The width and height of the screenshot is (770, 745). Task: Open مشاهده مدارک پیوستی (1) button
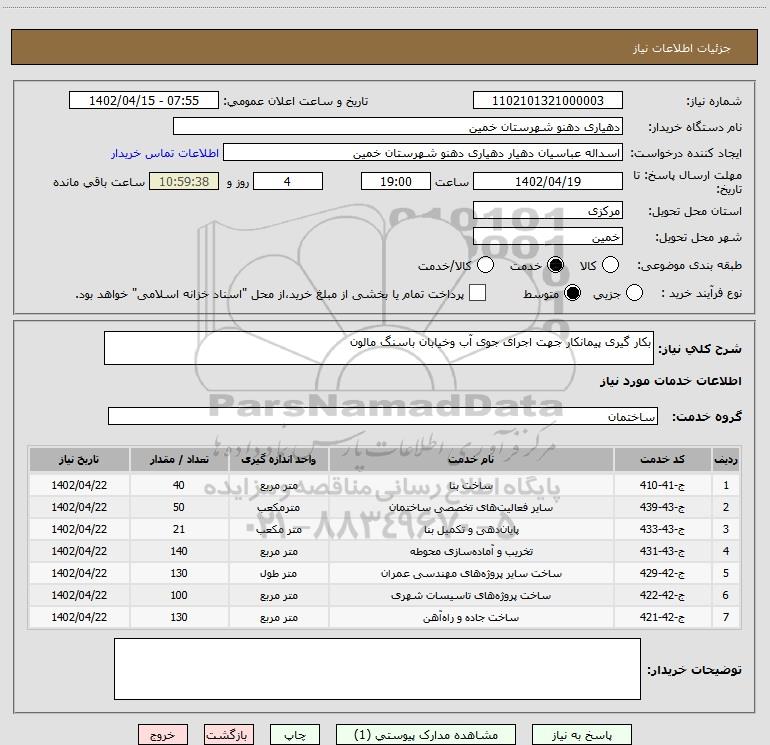pos(426,735)
